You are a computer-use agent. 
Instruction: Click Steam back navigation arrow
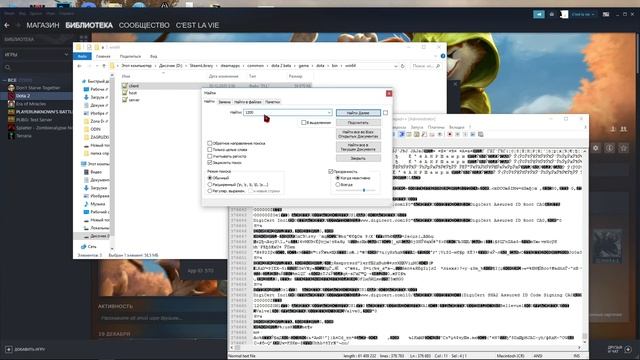tap(7, 25)
